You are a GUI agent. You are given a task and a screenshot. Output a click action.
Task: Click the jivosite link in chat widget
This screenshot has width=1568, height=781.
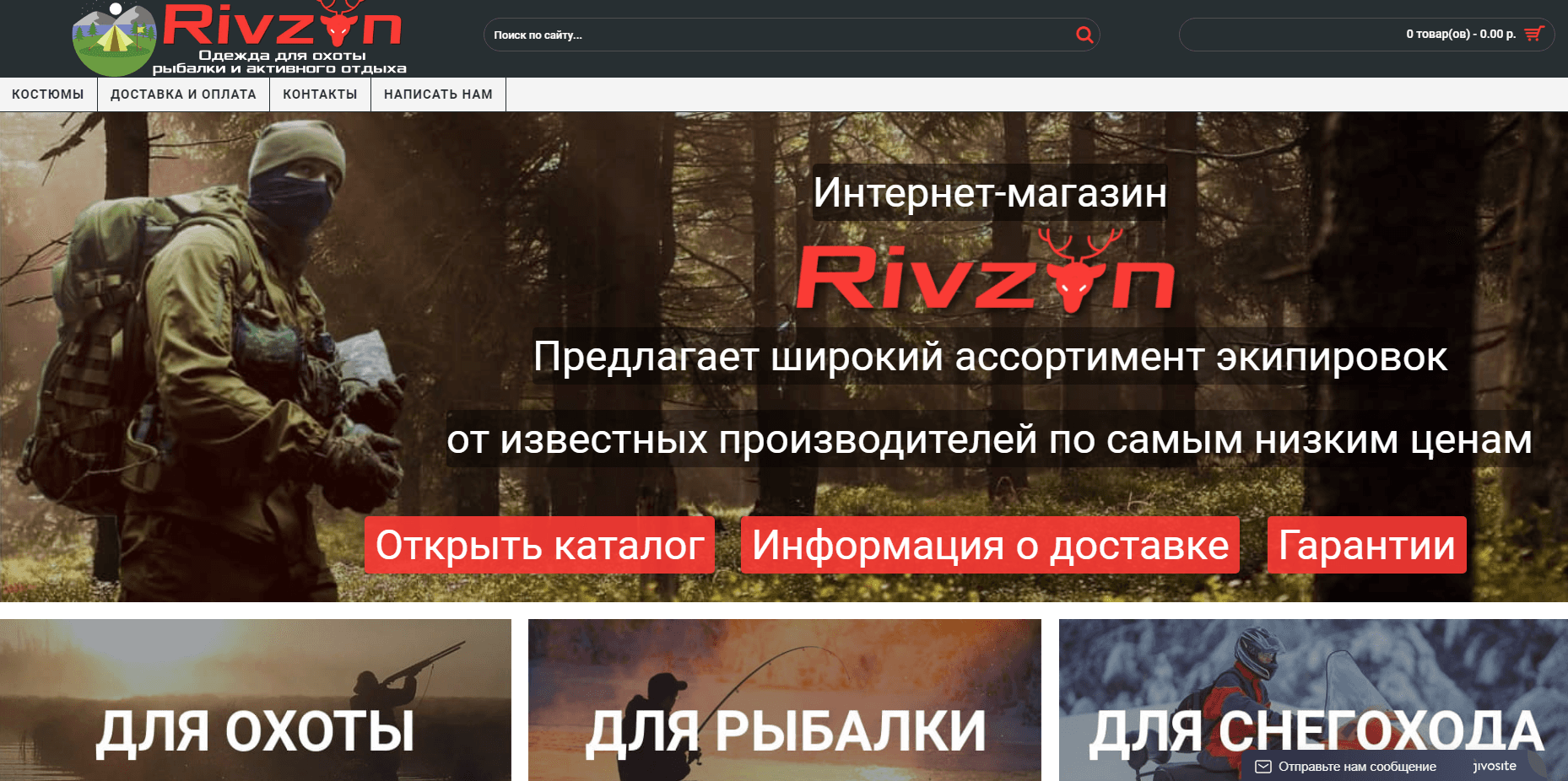pyautogui.click(x=1495, y=767)
